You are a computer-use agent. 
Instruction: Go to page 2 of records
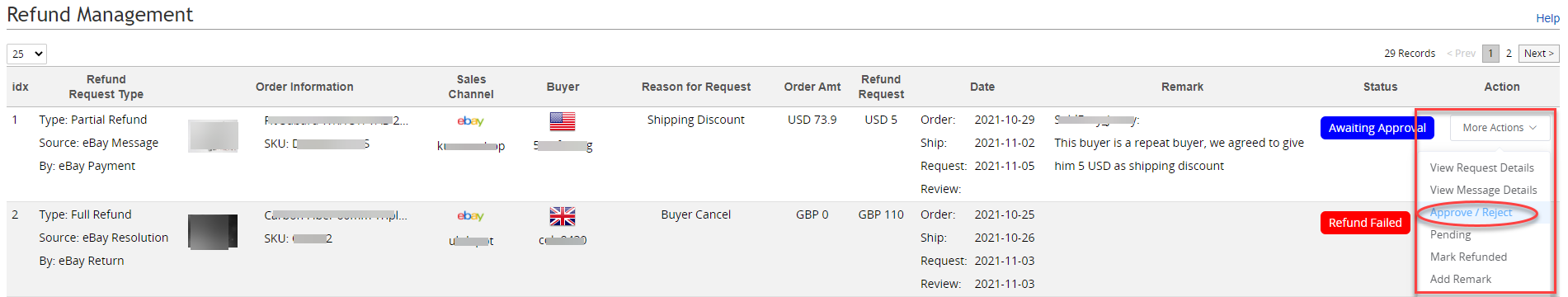click(x=1509, y=54)
